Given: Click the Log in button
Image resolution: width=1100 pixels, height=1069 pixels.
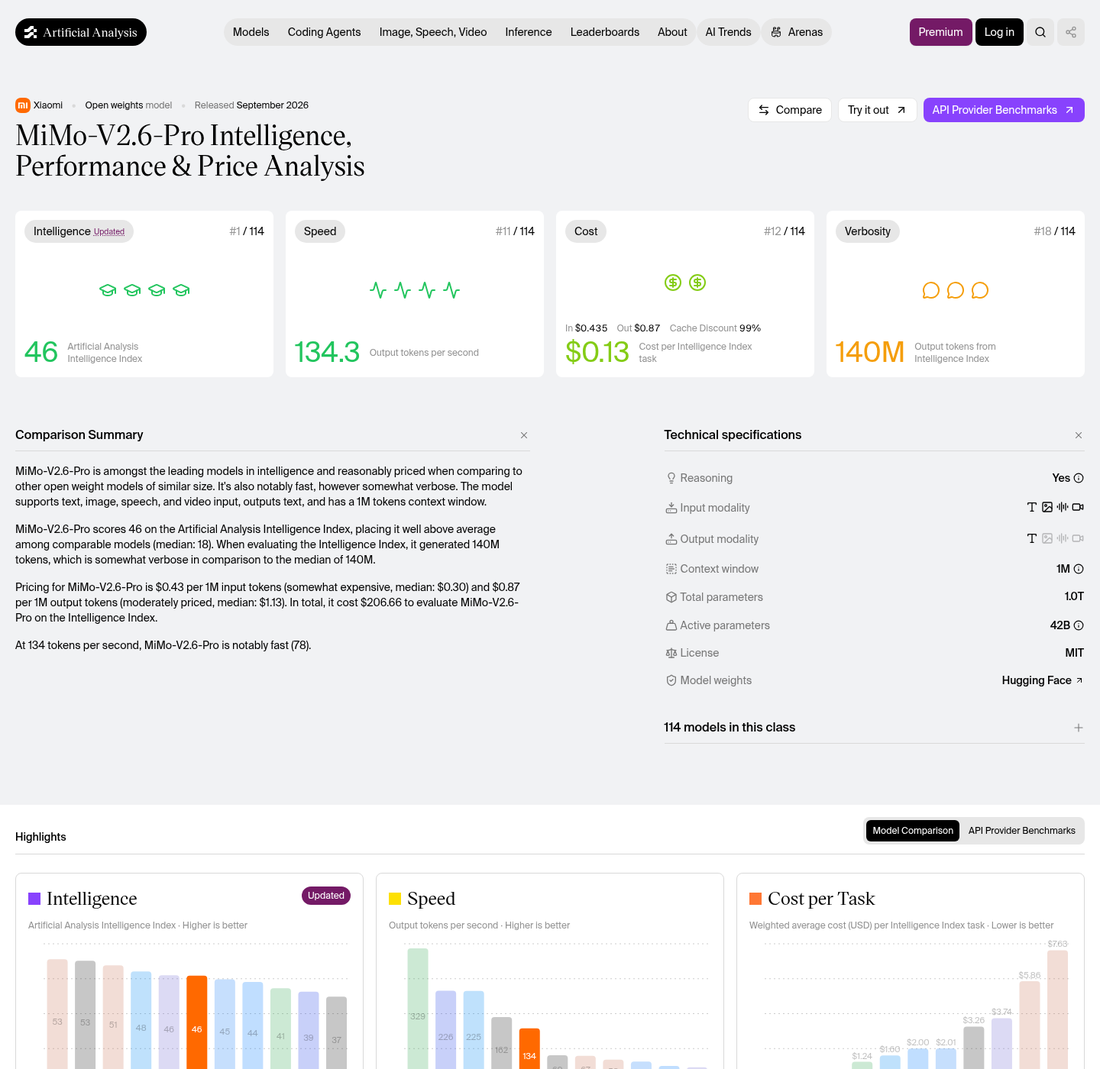Looking at the screenshot, I should click(x=999, y=32).
